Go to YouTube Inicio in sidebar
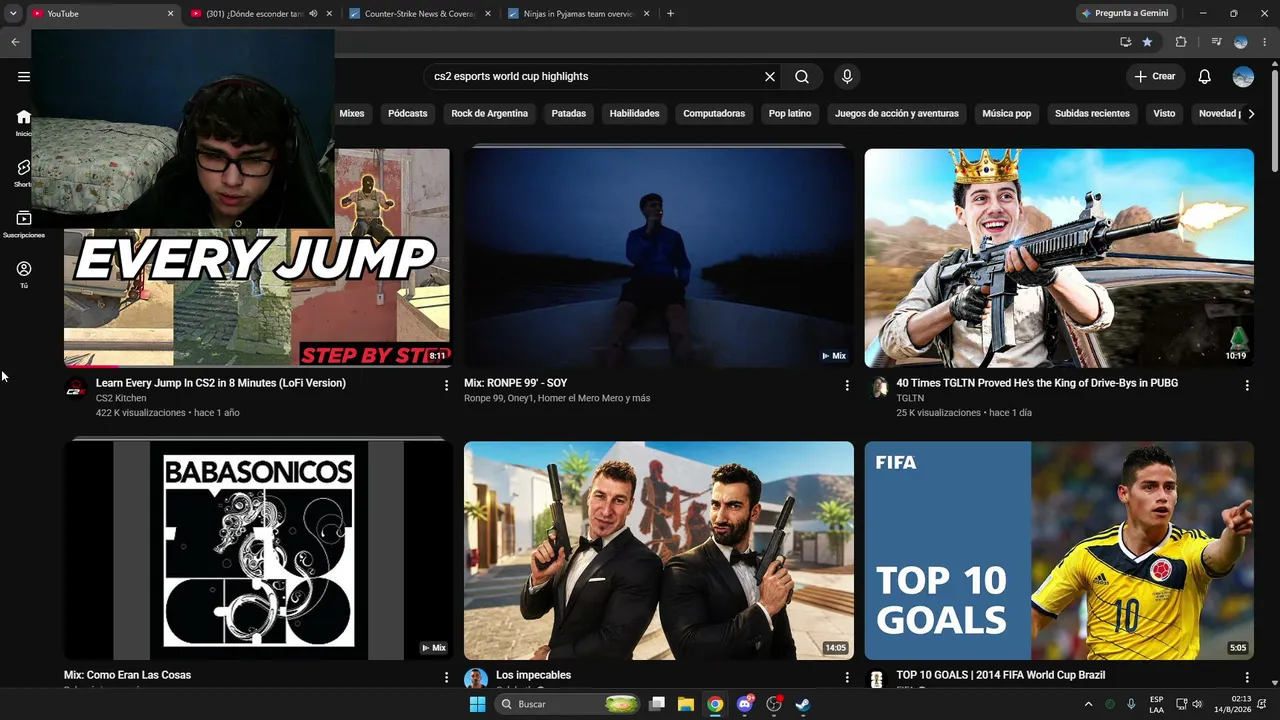The width and height of the screenshot is (1280, 720). (24, 122)
